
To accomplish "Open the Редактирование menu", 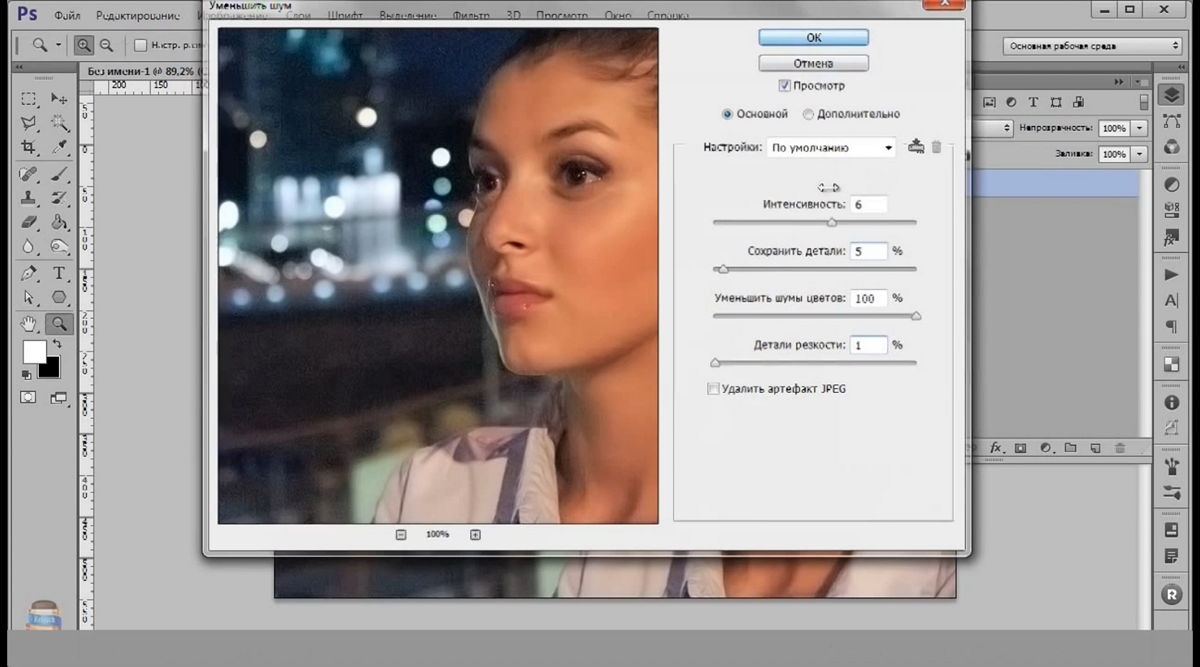I will tap(138, 16).
